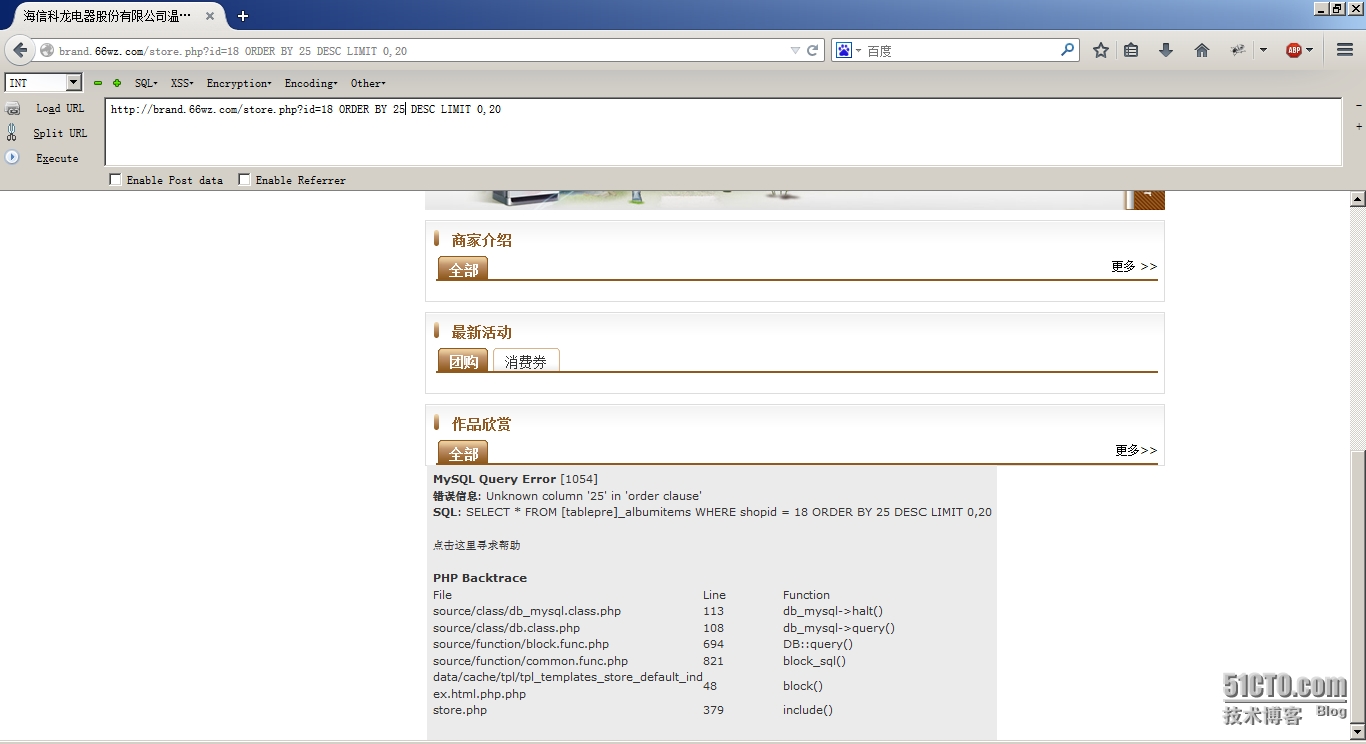Bookmark this page with the star icon
Screen dimensions: 1366x744
[1101, 50]
